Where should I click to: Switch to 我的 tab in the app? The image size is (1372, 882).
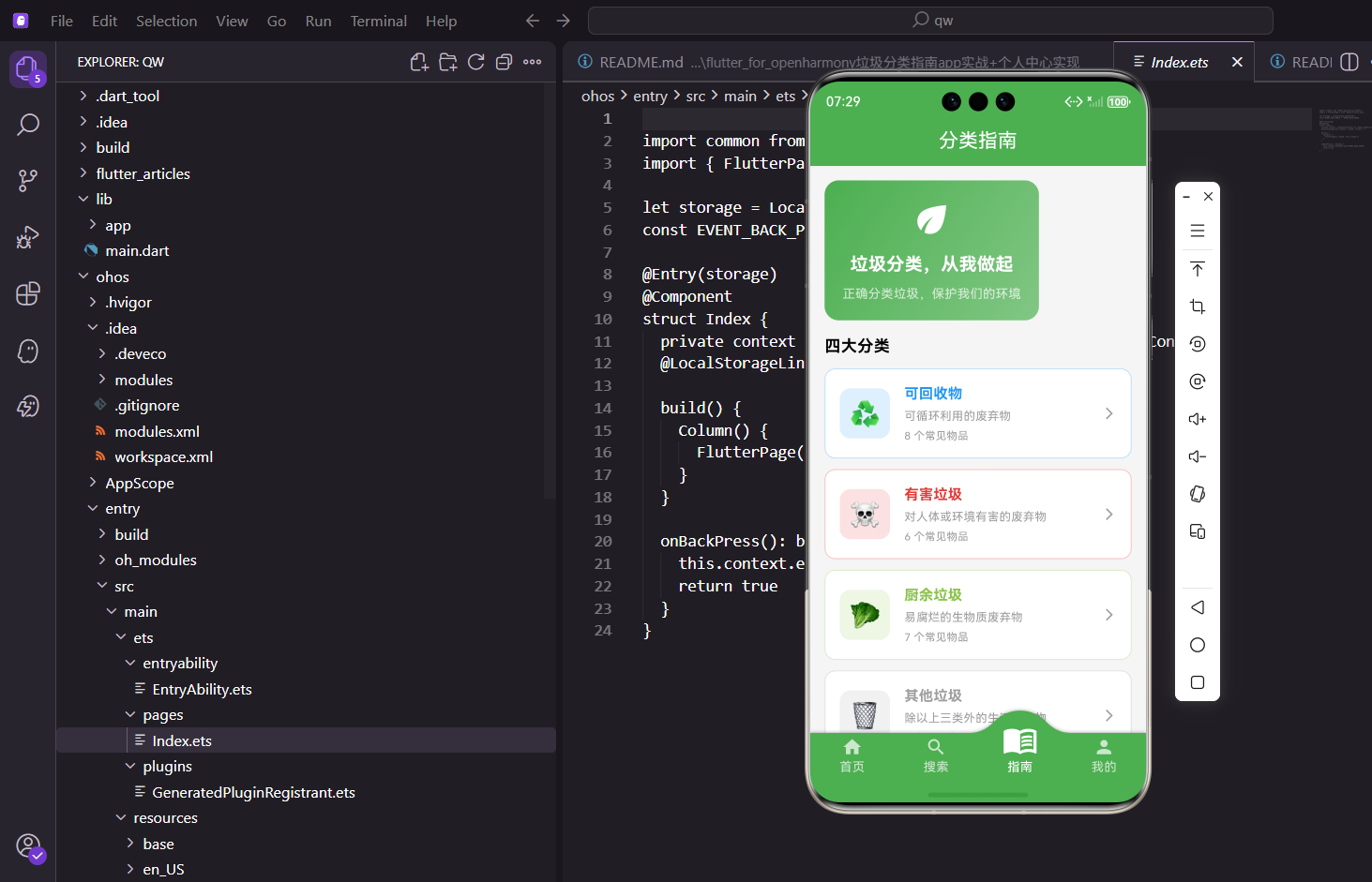pyautogui.click(x=1103, y=753)
